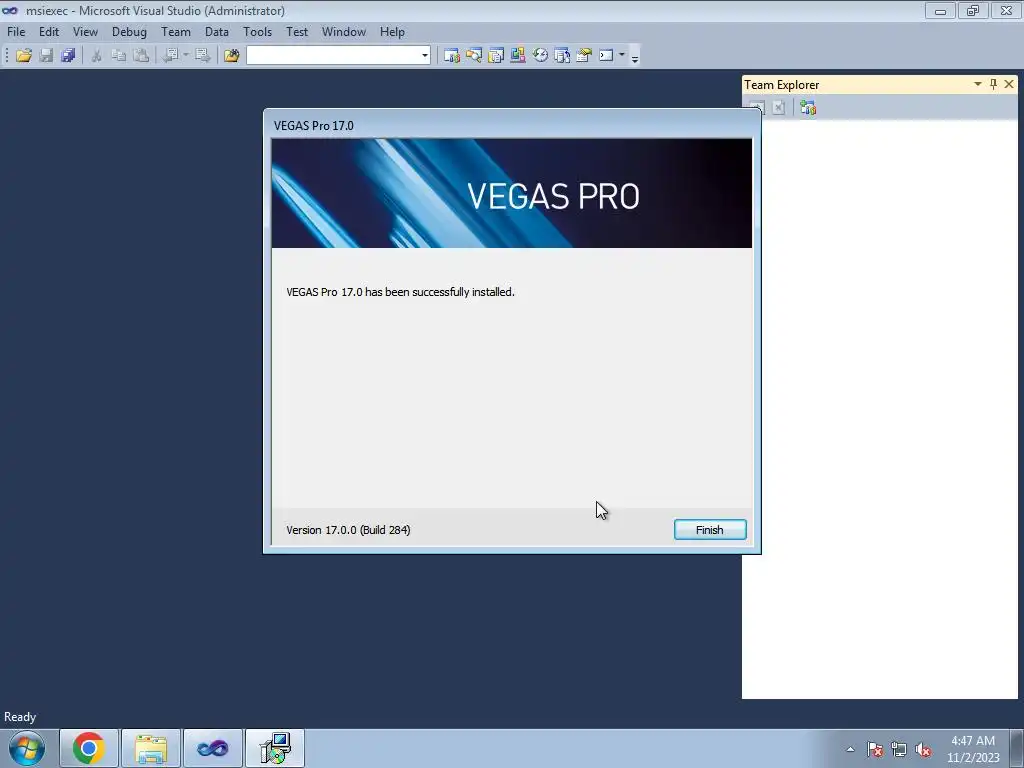
Task: Expand the Find combo box dropdown arrow
Action: 424,56
